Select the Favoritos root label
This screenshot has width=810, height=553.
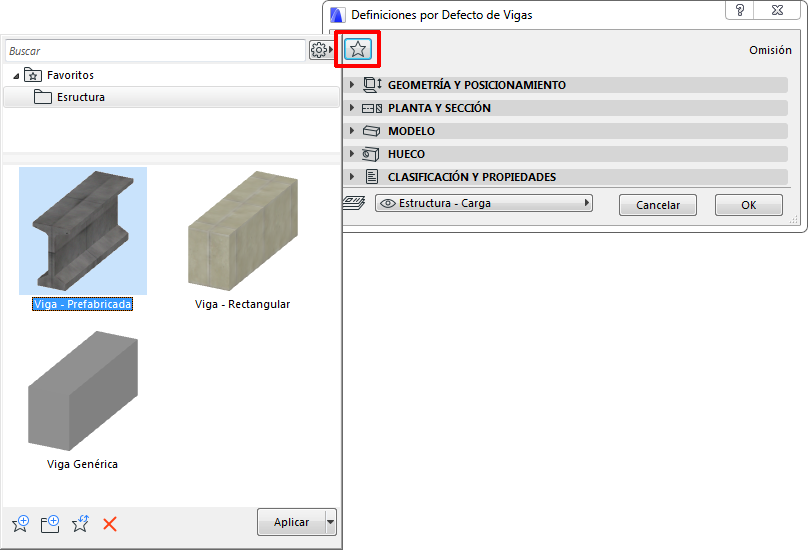click(x=70, y=75)
